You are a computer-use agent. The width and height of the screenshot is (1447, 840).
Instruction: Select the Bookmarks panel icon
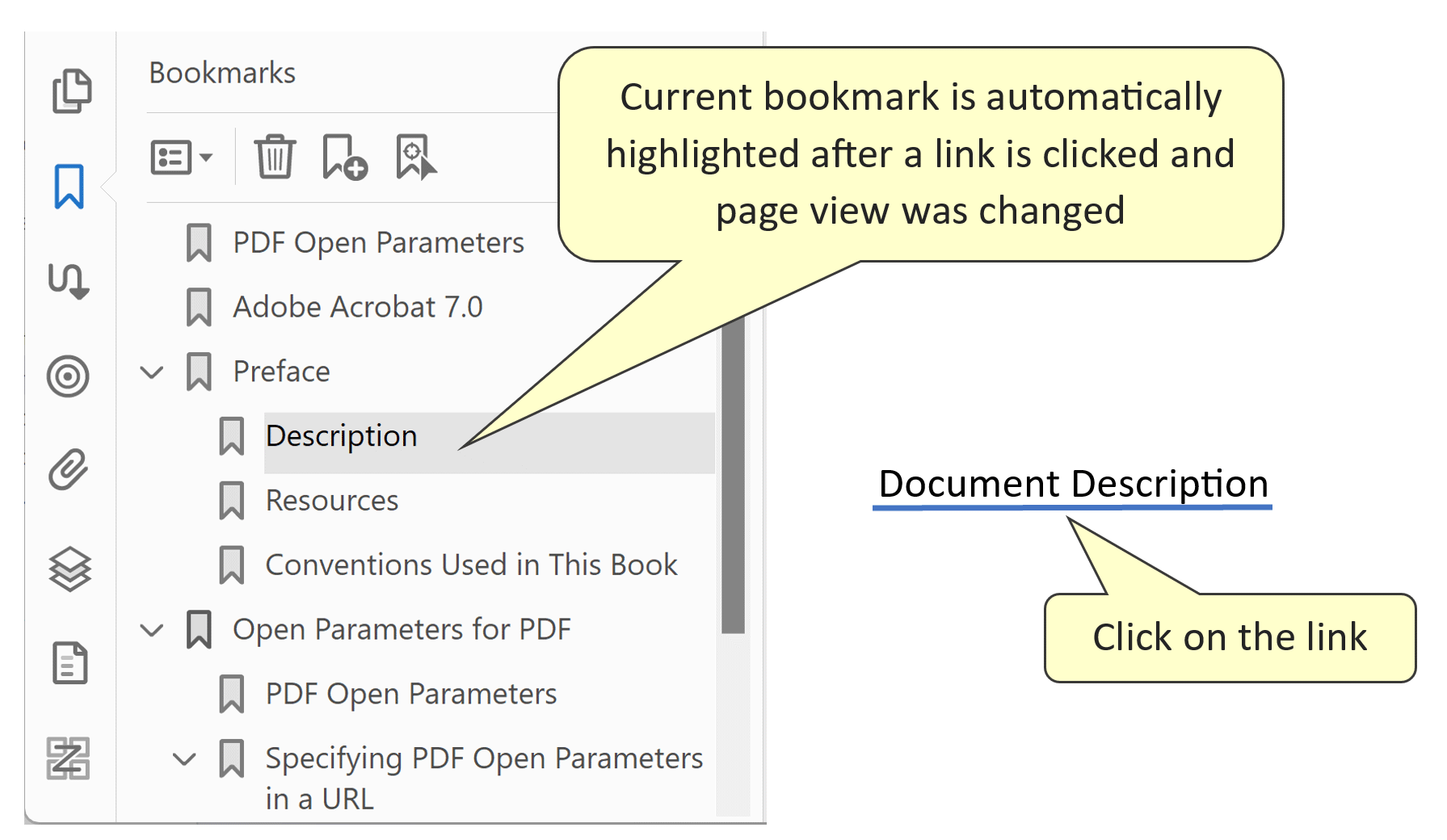coord(71,186)
